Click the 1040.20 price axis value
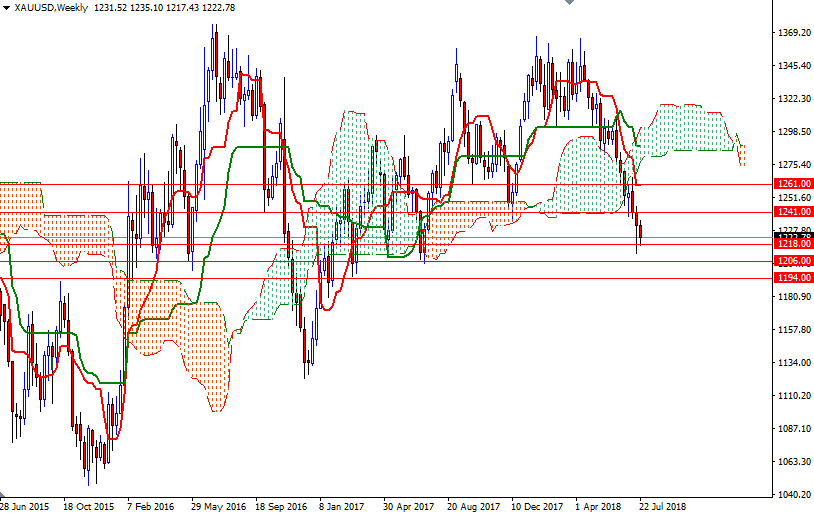Viewport: 814px width, 514px height. click(793, 495)
